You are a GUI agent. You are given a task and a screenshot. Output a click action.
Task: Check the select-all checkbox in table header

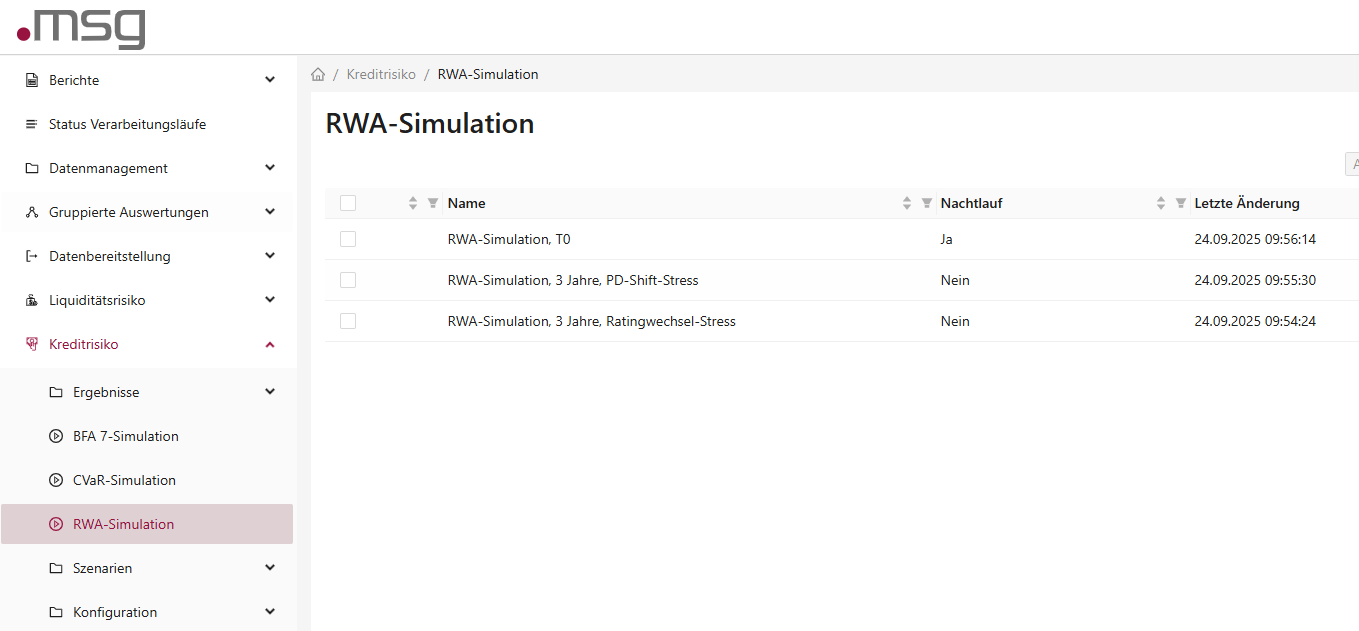(x=347, y=202)
